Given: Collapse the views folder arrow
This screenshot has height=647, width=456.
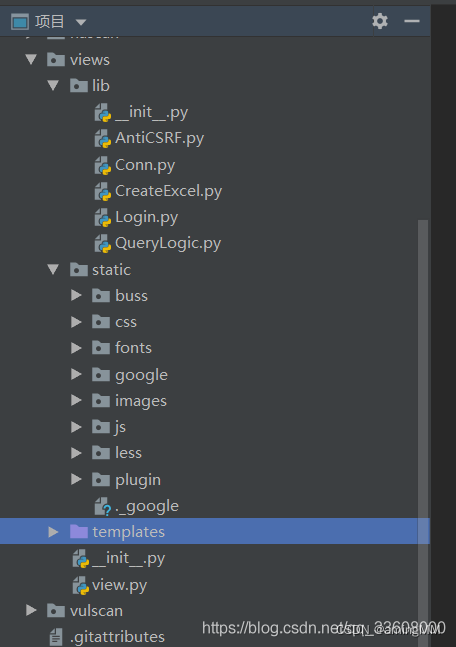Looking at the screenshot, I should pyautogui.click(x=31, y=59).
